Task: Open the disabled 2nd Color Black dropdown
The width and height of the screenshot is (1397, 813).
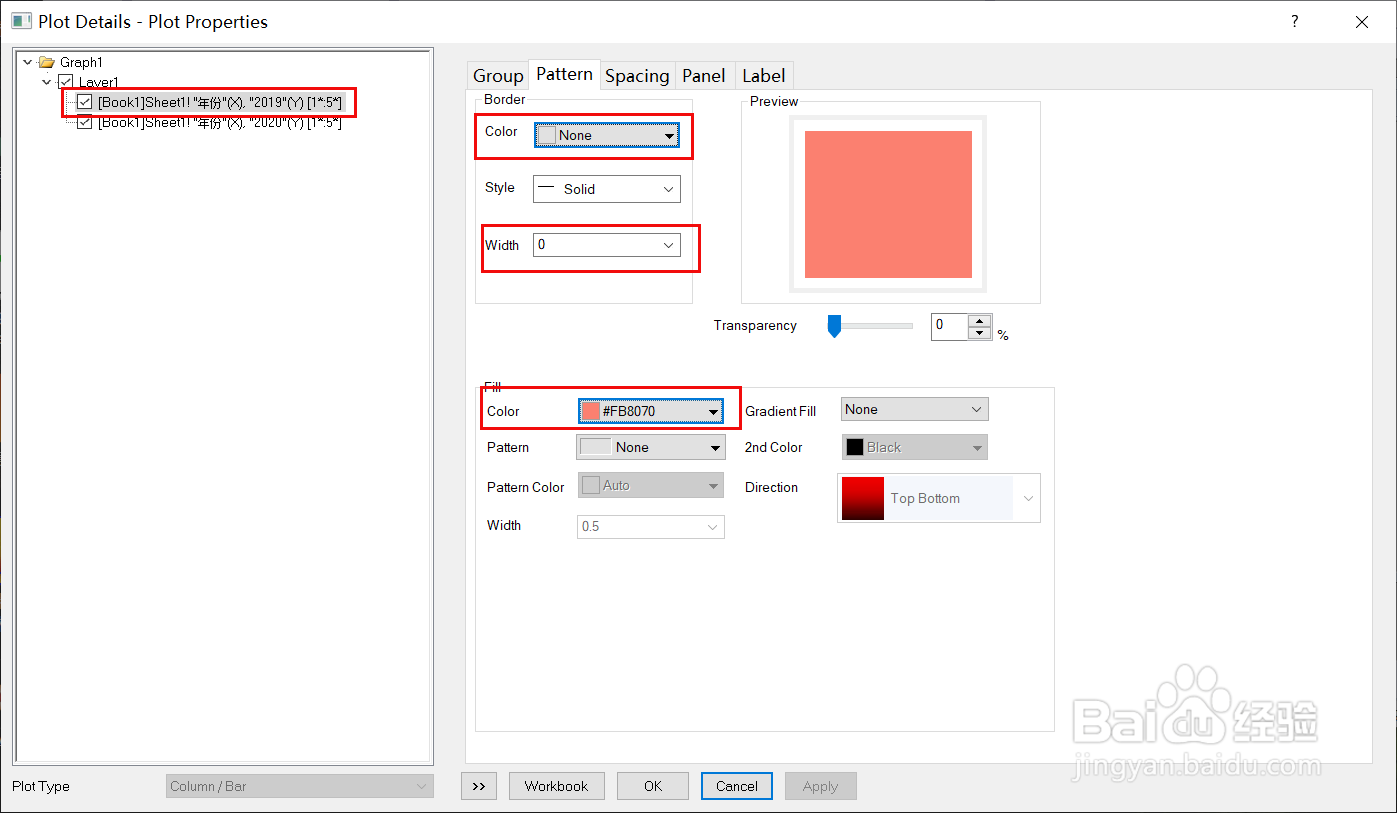Action: (x=915, y=447)
